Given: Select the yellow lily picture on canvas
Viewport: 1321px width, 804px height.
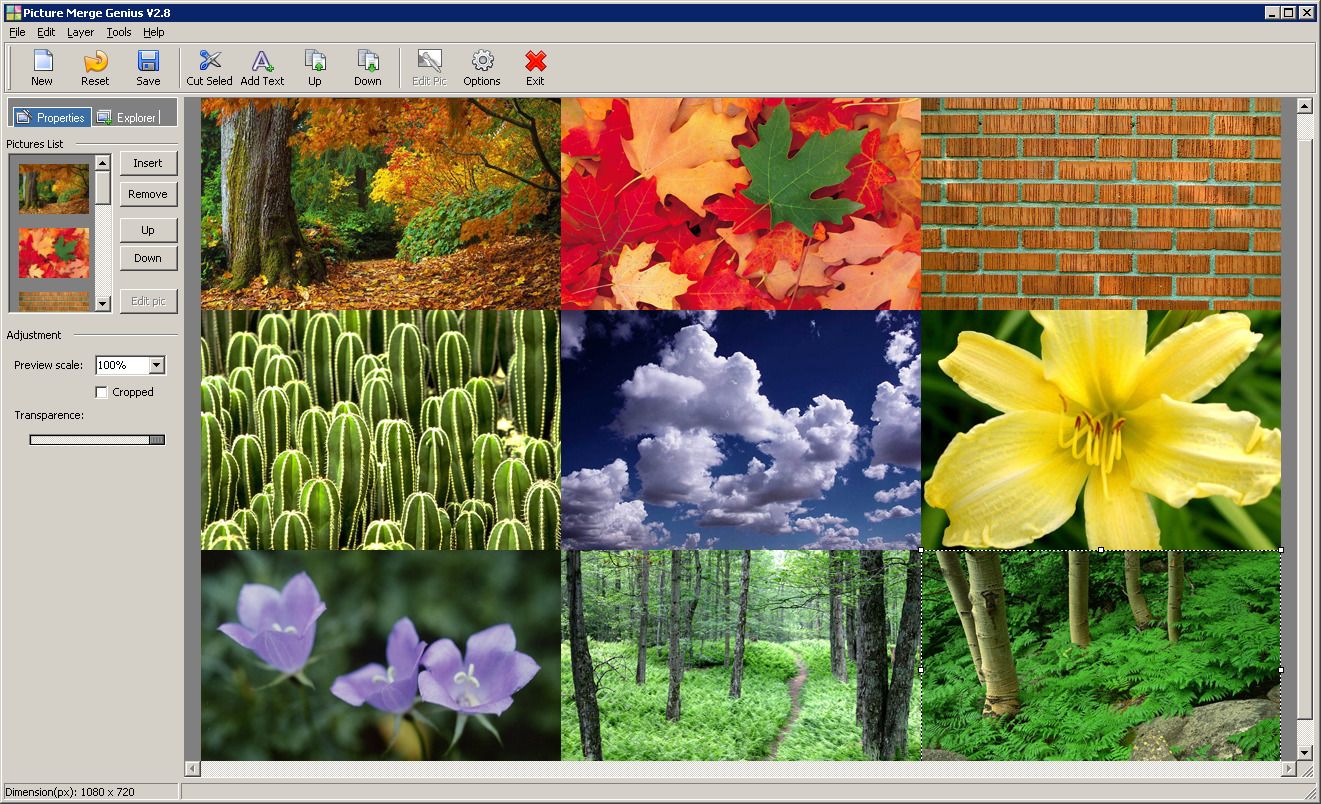Looking at the screenshot, I should coord(1100,429).
